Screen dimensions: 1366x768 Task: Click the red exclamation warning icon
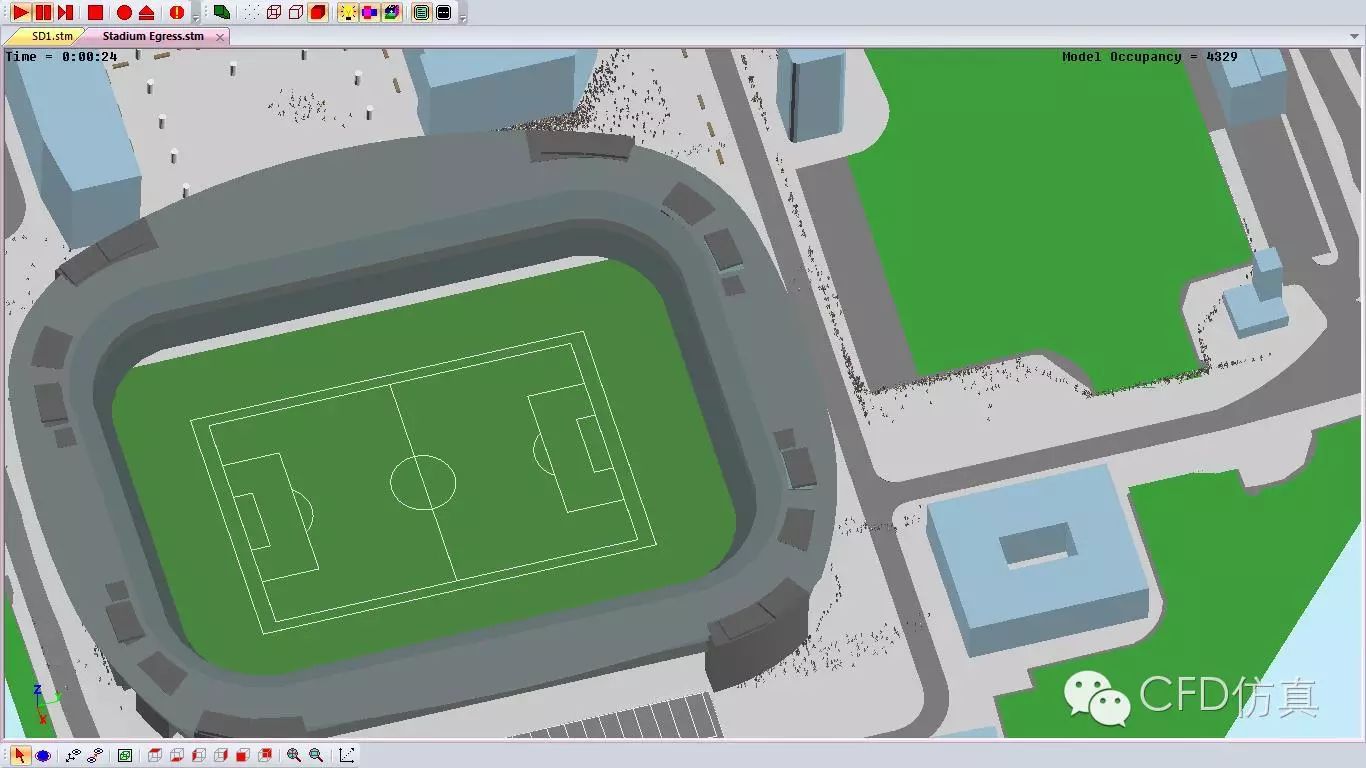tap(176, 13)
